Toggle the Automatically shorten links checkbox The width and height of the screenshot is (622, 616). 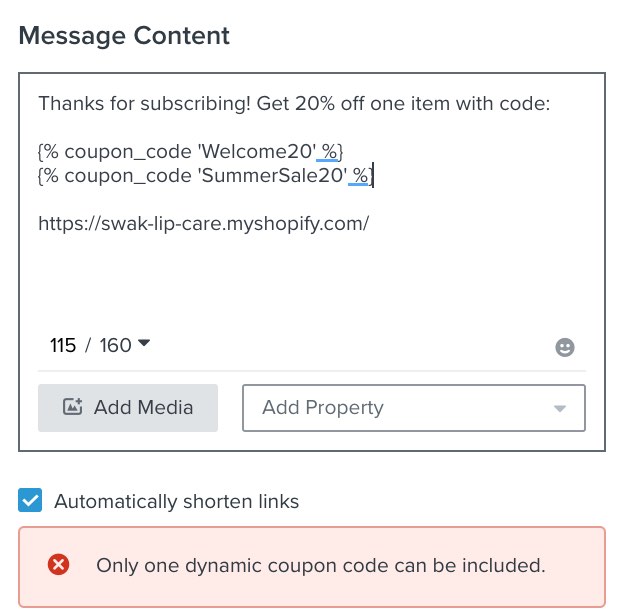point(31,500)
